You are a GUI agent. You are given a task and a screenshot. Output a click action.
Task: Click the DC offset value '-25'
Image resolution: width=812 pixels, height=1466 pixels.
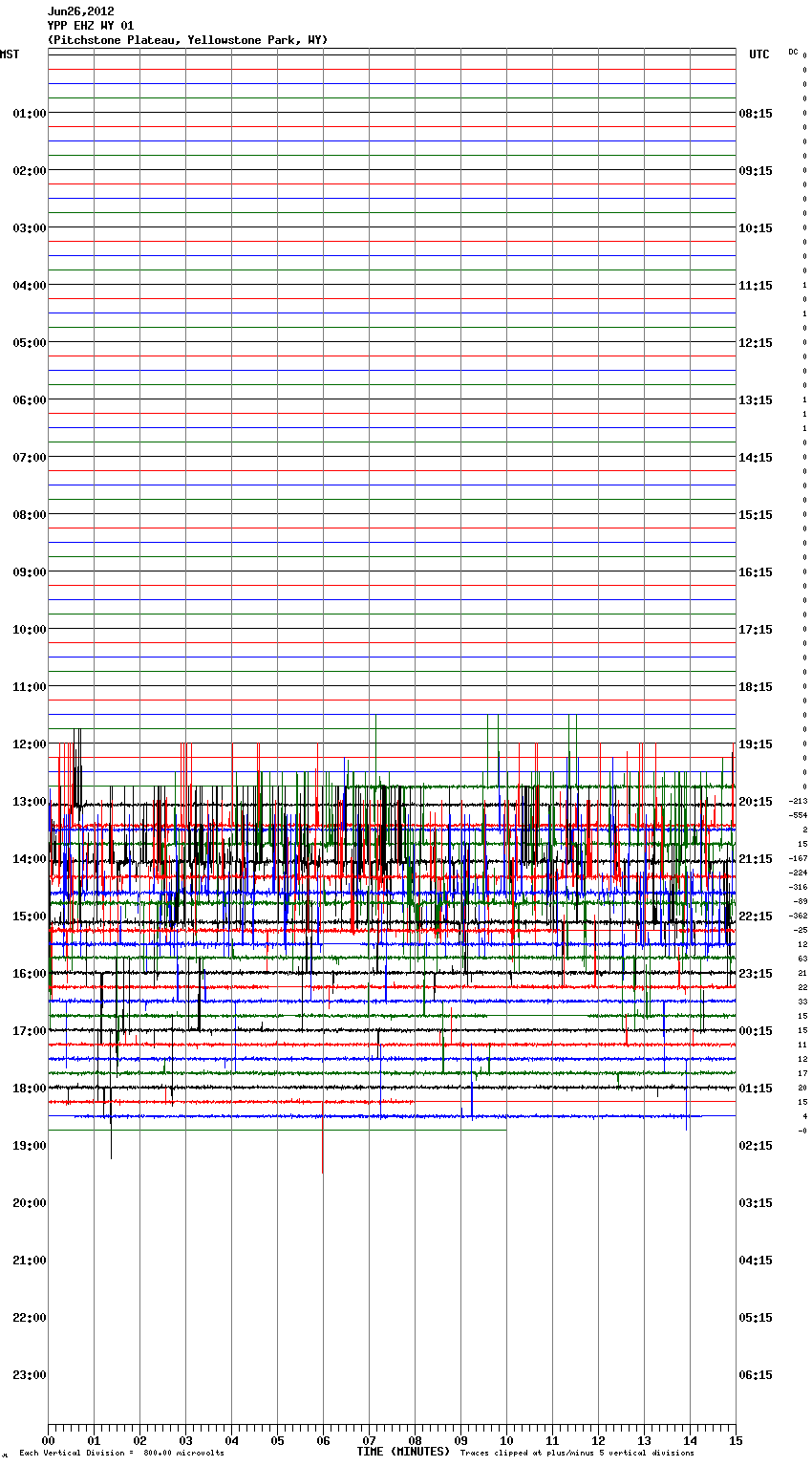point(800,930)
